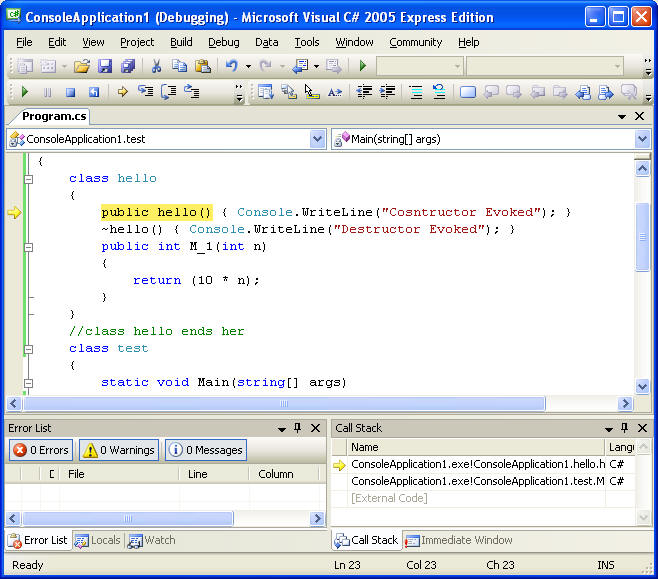Open the Main(string[] args) member dropdown
The height and width of the screenshot is (579, 658).
(x=642, y=139)
